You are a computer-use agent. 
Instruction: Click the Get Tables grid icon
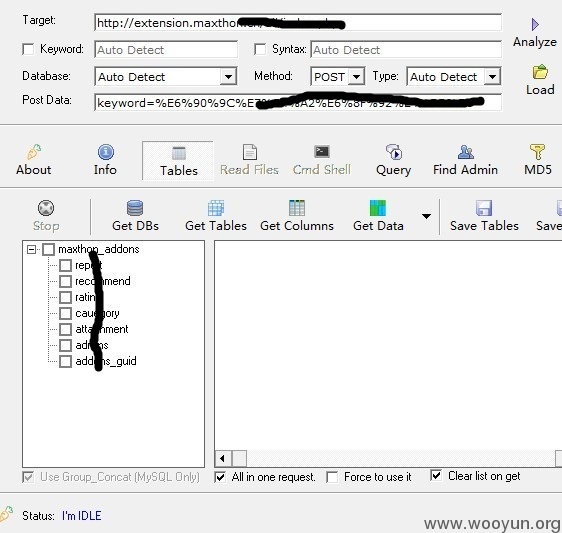216,208
